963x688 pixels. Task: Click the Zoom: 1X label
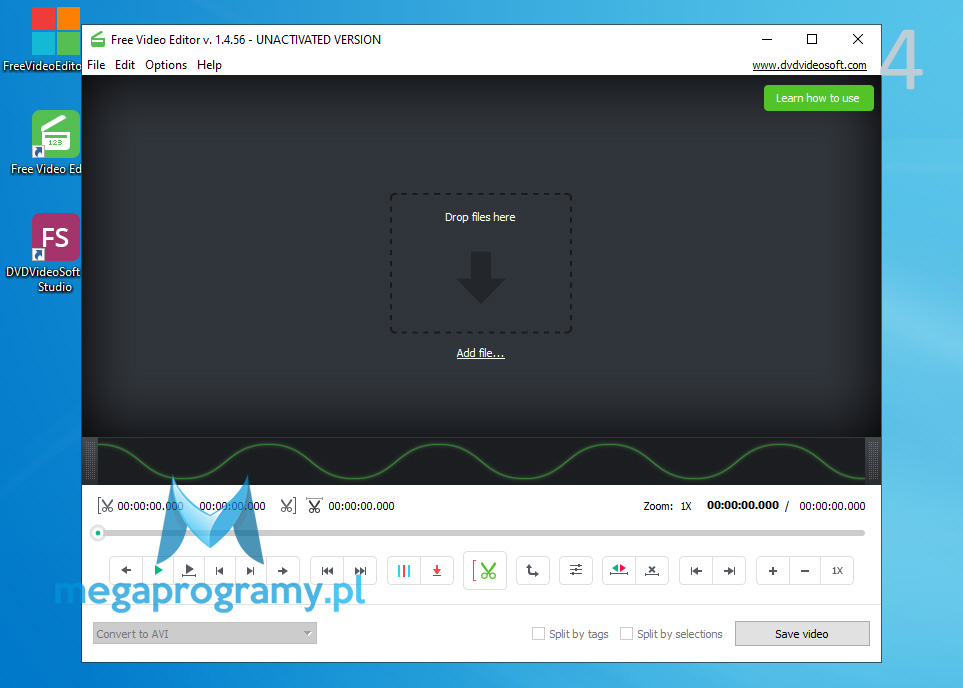point(668,506)
